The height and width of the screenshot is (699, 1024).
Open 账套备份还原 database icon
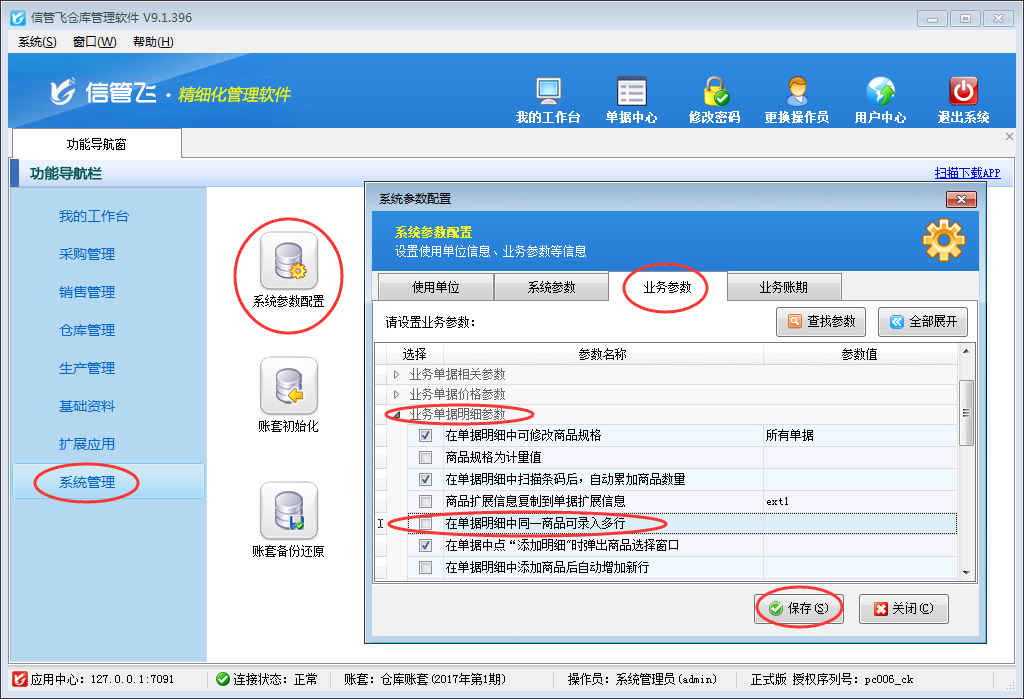coord(288,511)
